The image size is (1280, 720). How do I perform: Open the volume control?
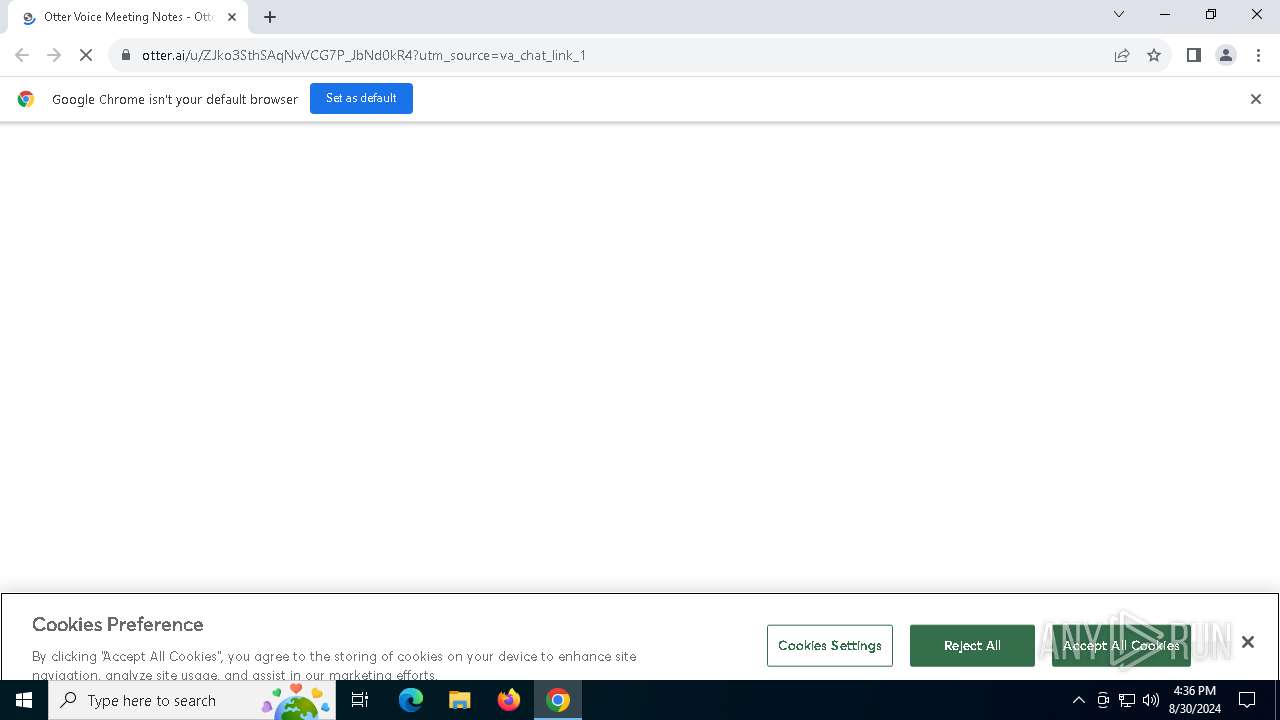1151,700
